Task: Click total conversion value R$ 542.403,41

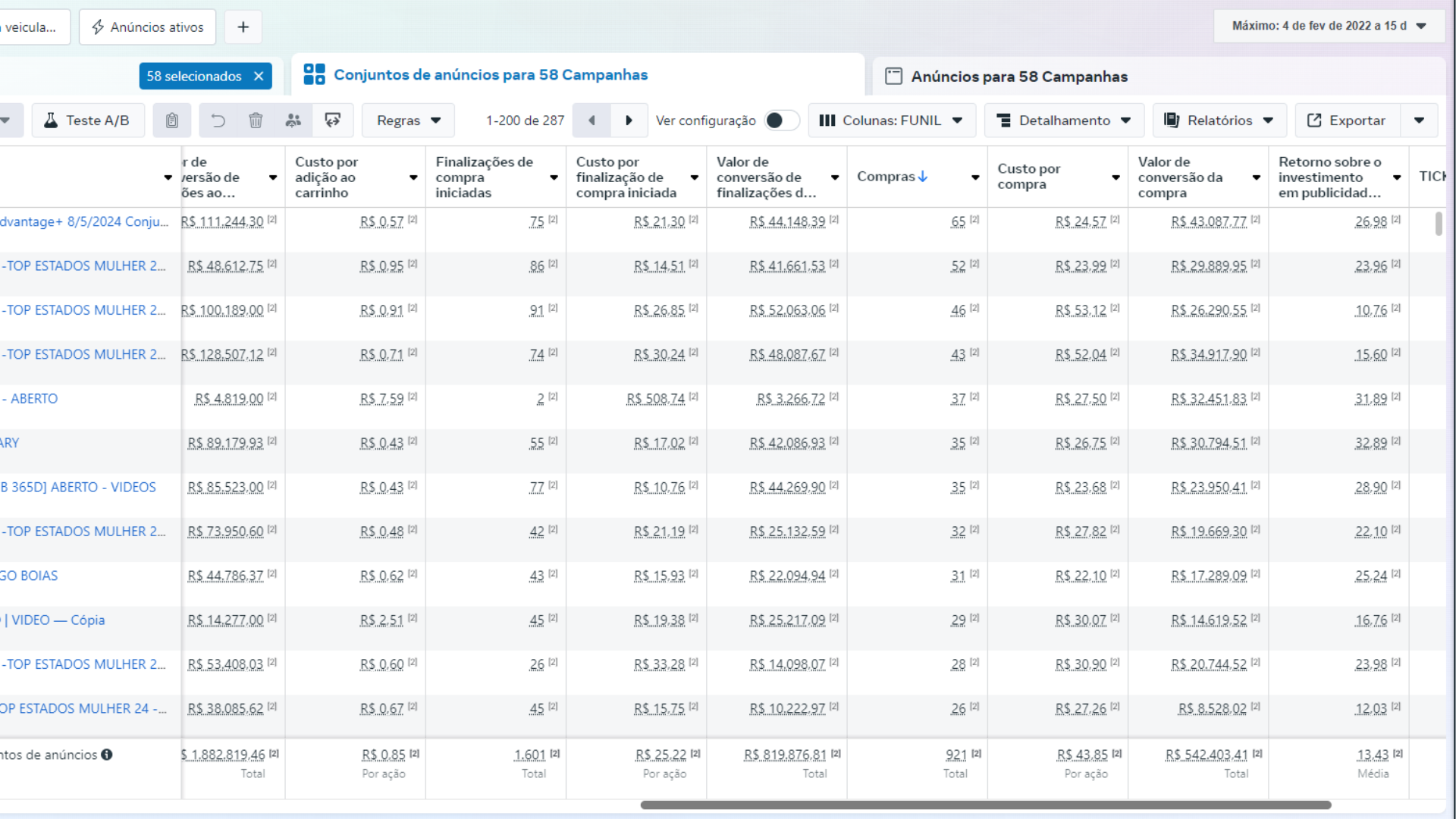Action: [1207, 755]
